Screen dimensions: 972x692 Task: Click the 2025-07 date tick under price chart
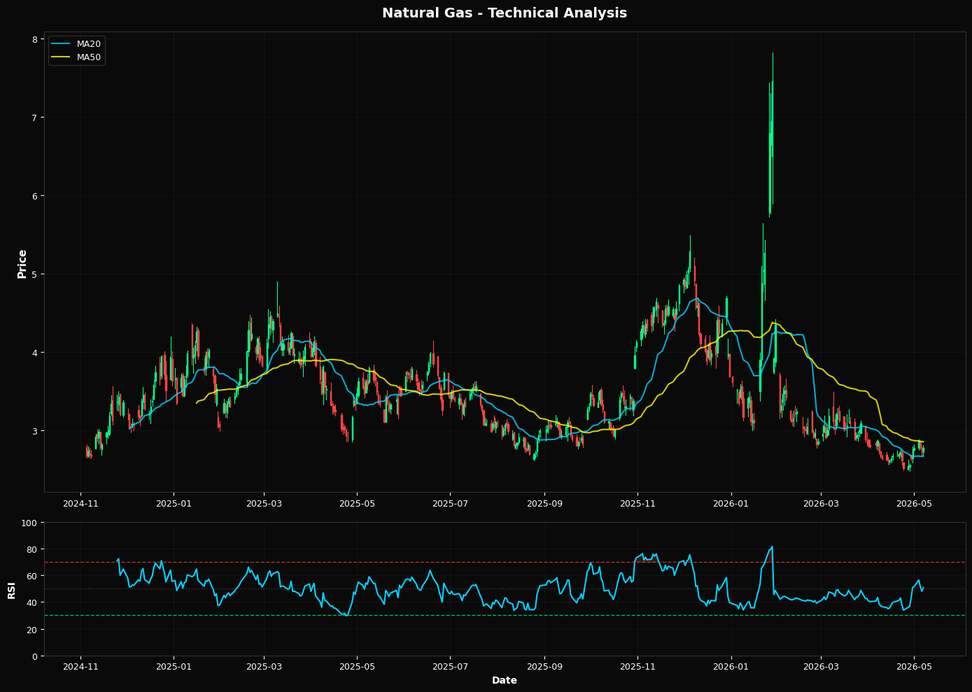[451, 503]
